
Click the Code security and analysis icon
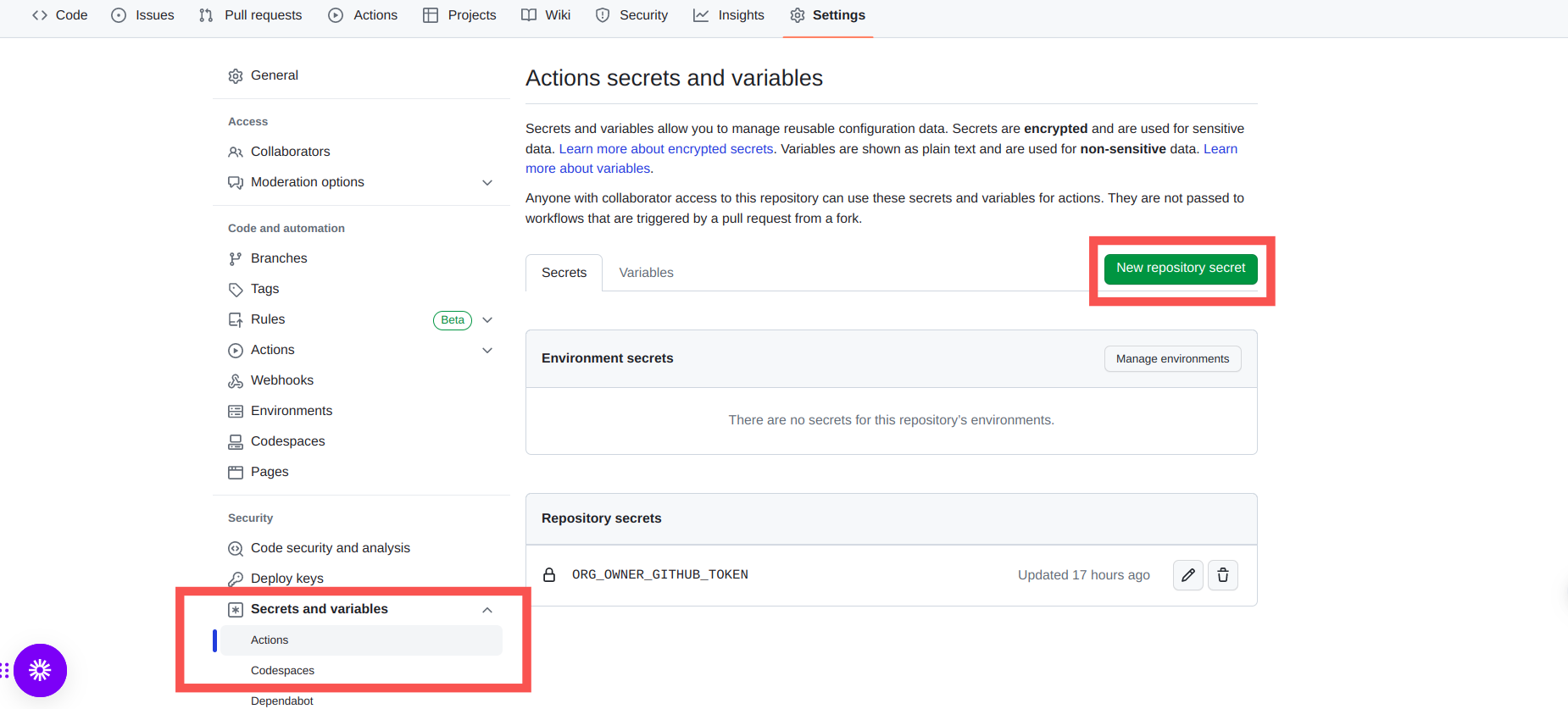(236, 549)
